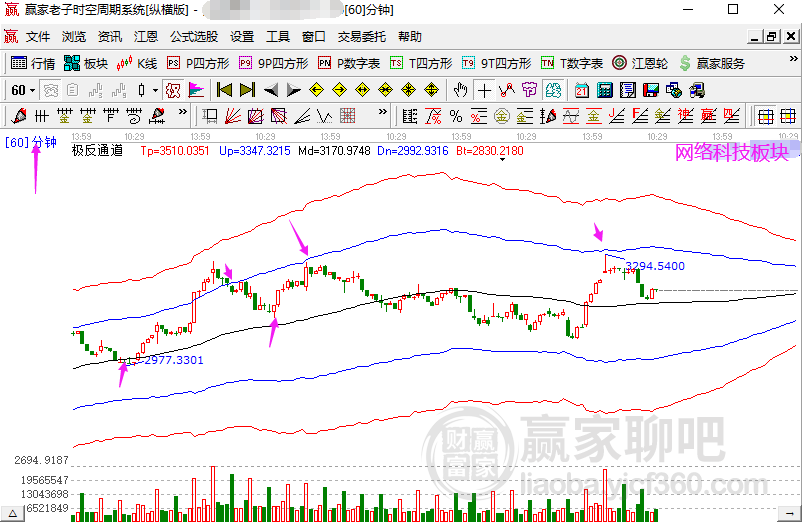Open the P四方形 tool

198,63
